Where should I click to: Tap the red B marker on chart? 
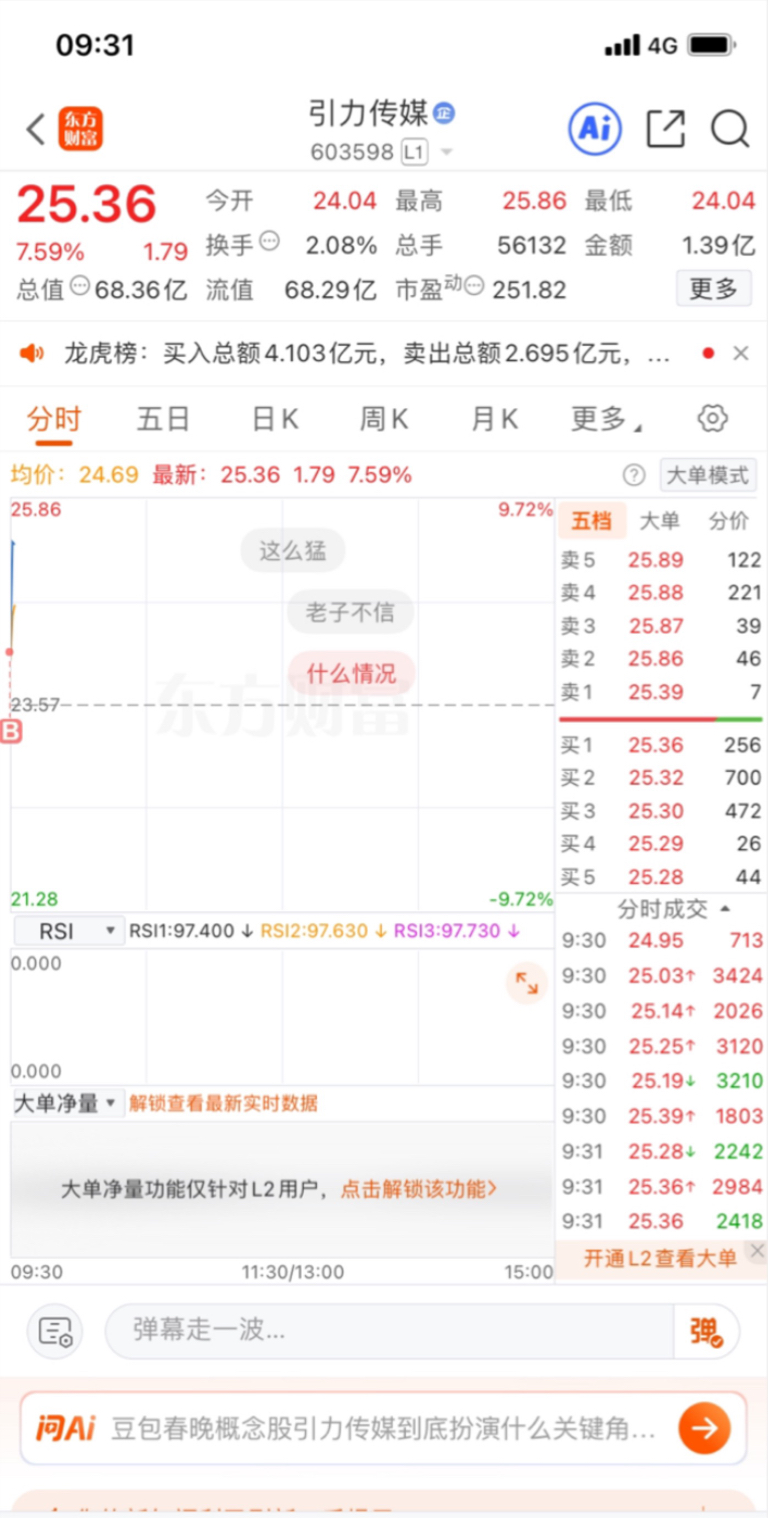click(12, 733)
